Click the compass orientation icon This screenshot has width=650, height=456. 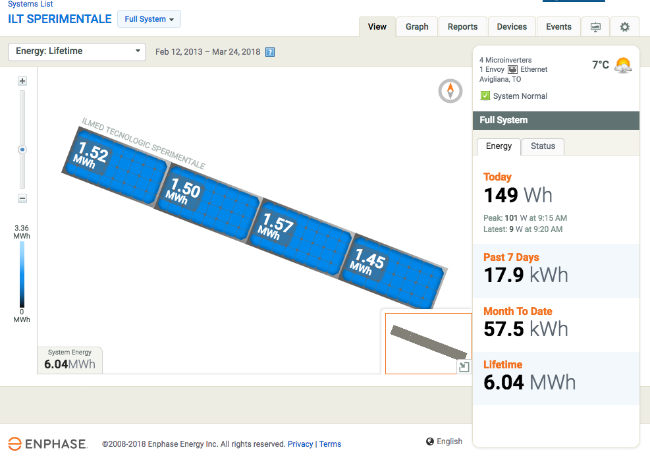451,91
